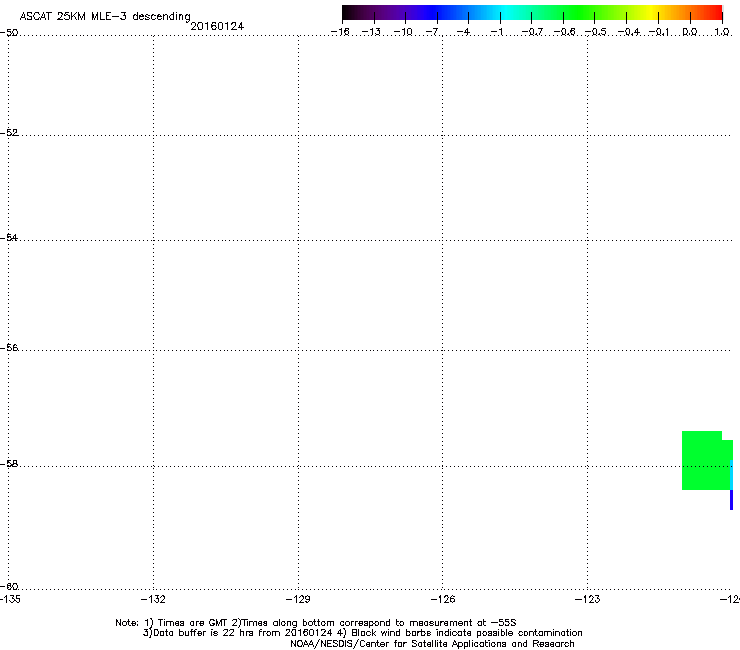
Task: Click the -0.6 color bar tick label
Action: [564, 32]
